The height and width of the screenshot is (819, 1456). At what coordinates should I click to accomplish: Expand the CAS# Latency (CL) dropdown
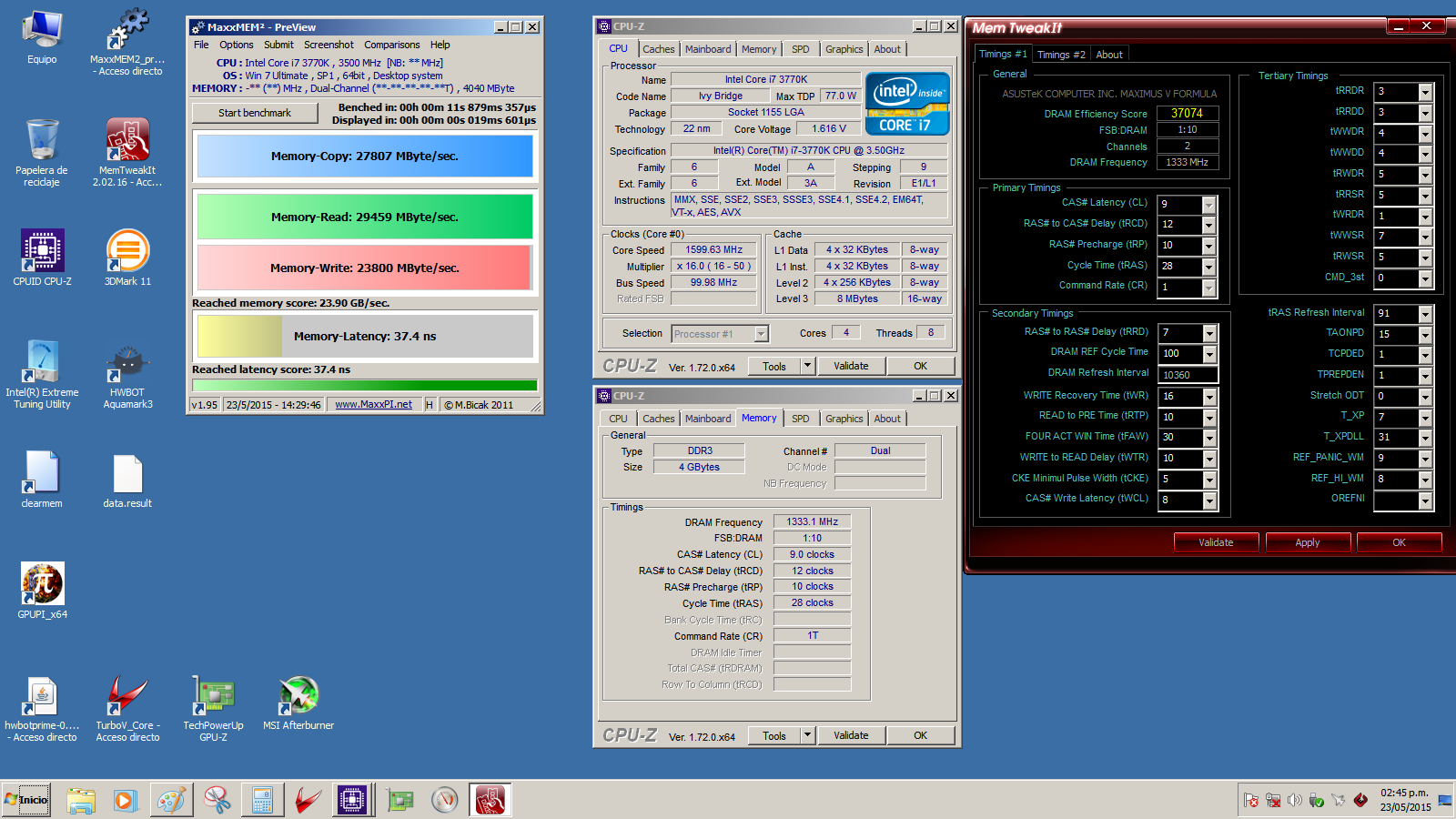click(x=1208, y=204)
